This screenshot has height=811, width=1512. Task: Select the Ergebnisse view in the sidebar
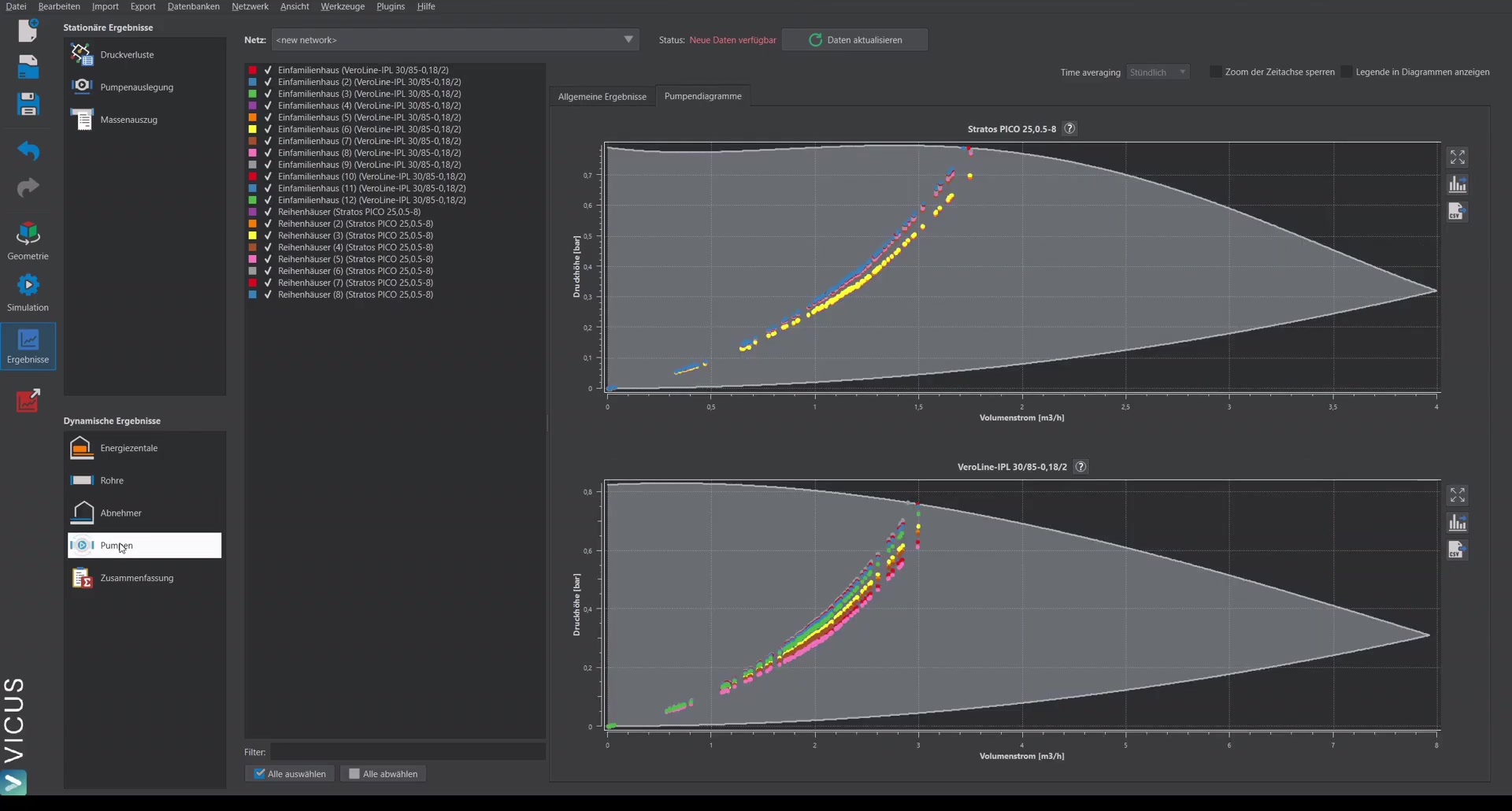(x=28, y=346)
